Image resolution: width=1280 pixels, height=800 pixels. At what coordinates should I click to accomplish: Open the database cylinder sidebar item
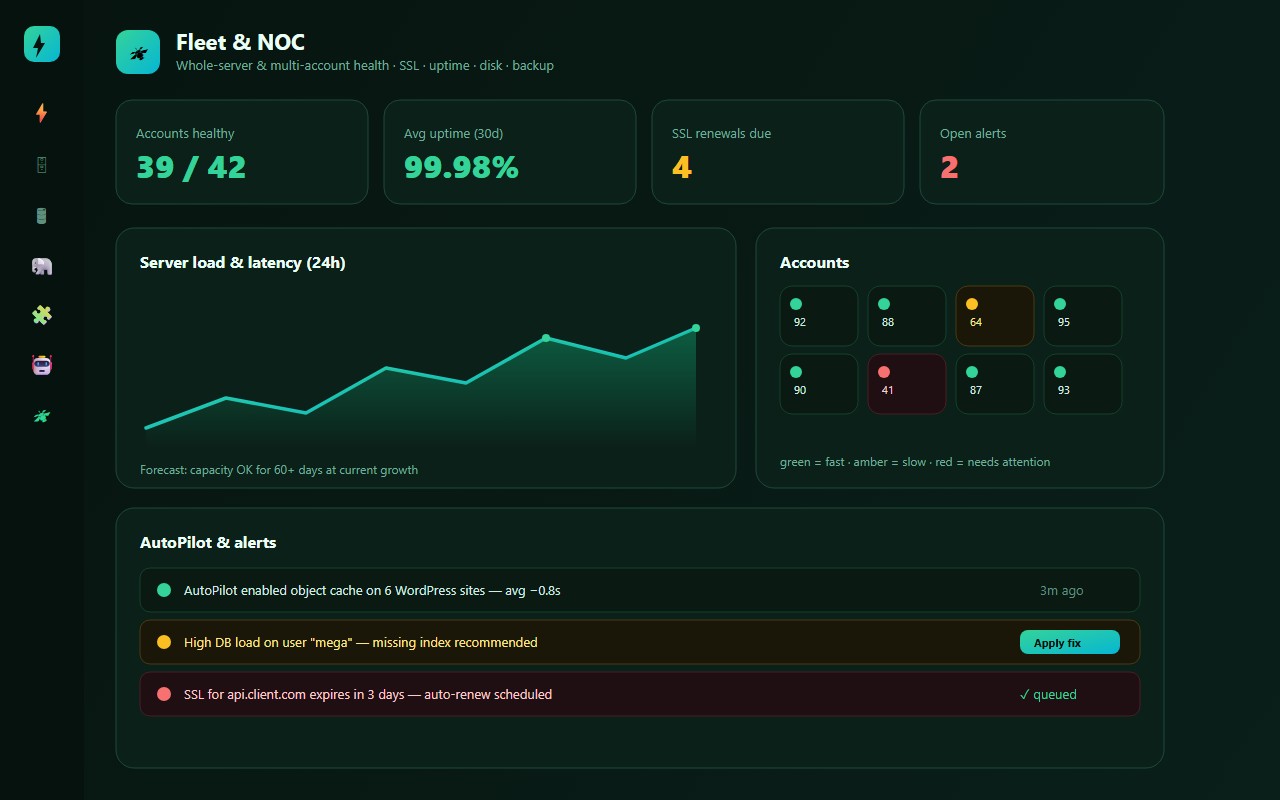42,215
